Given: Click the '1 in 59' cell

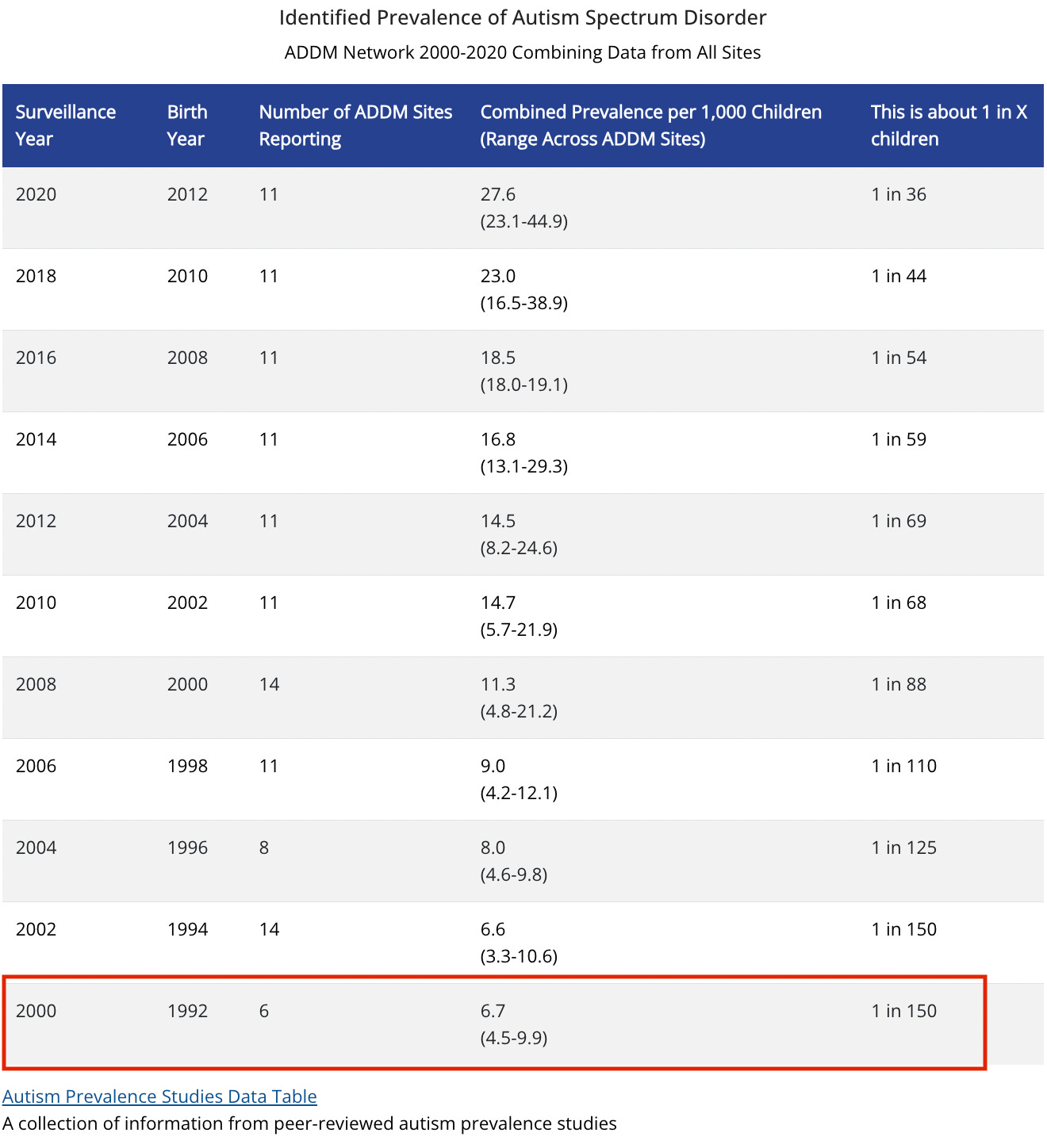Looking at the screenshot, I should click(899, 439).
